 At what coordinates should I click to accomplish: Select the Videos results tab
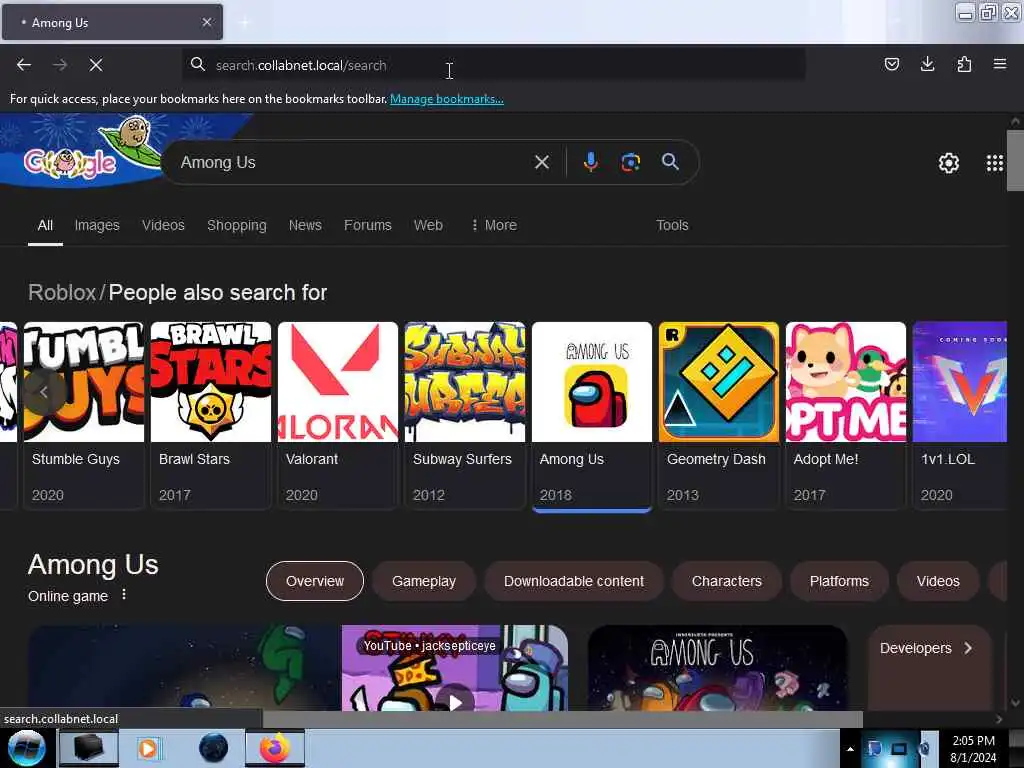pyautogui.click(x=163, y=225)
